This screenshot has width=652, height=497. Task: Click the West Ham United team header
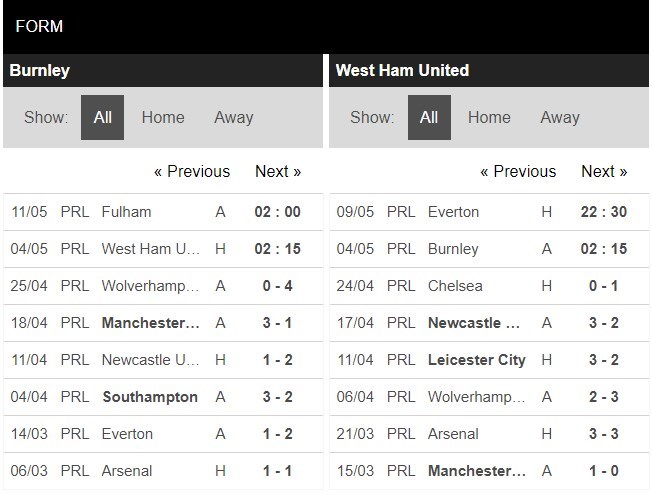[x=402, y=70]
